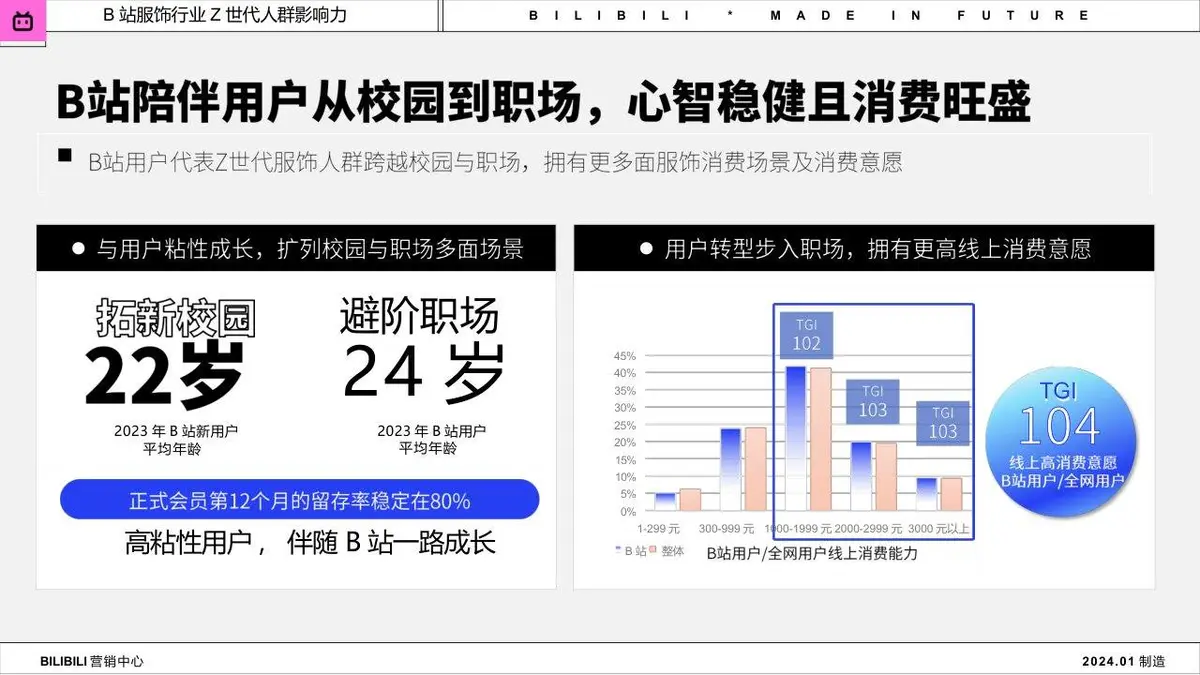Select the "20%" axis label
This screenshot has height=675, width=1200.
click(624, 442)
